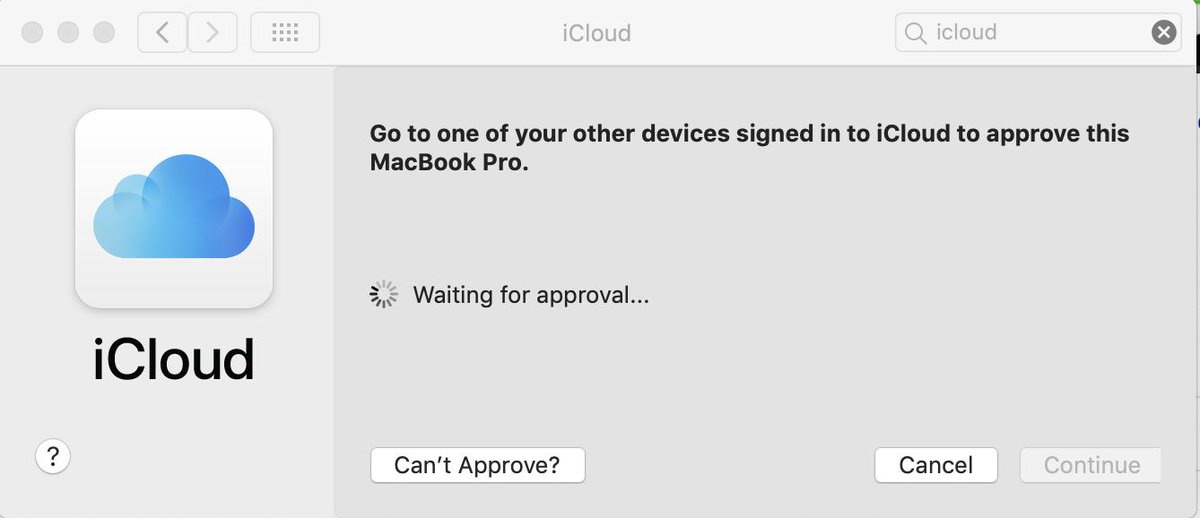Click the greyed-out Continue button
The height and width of the screenshot is (518, 1200).
[1091, 465]
